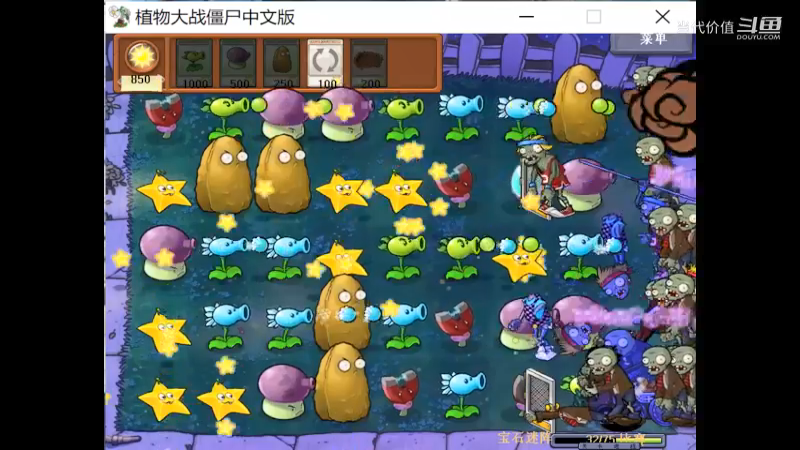The image size is (800, 450).
Task: Click the brown doom crater swirl at right
Action: coord(660,109)
